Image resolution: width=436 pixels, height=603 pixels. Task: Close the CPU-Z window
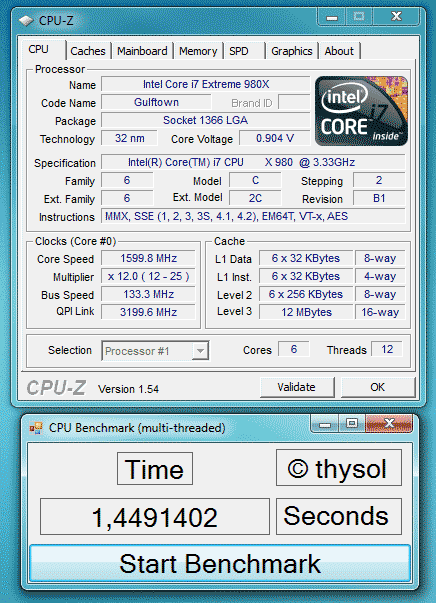[x=396, y=17]
